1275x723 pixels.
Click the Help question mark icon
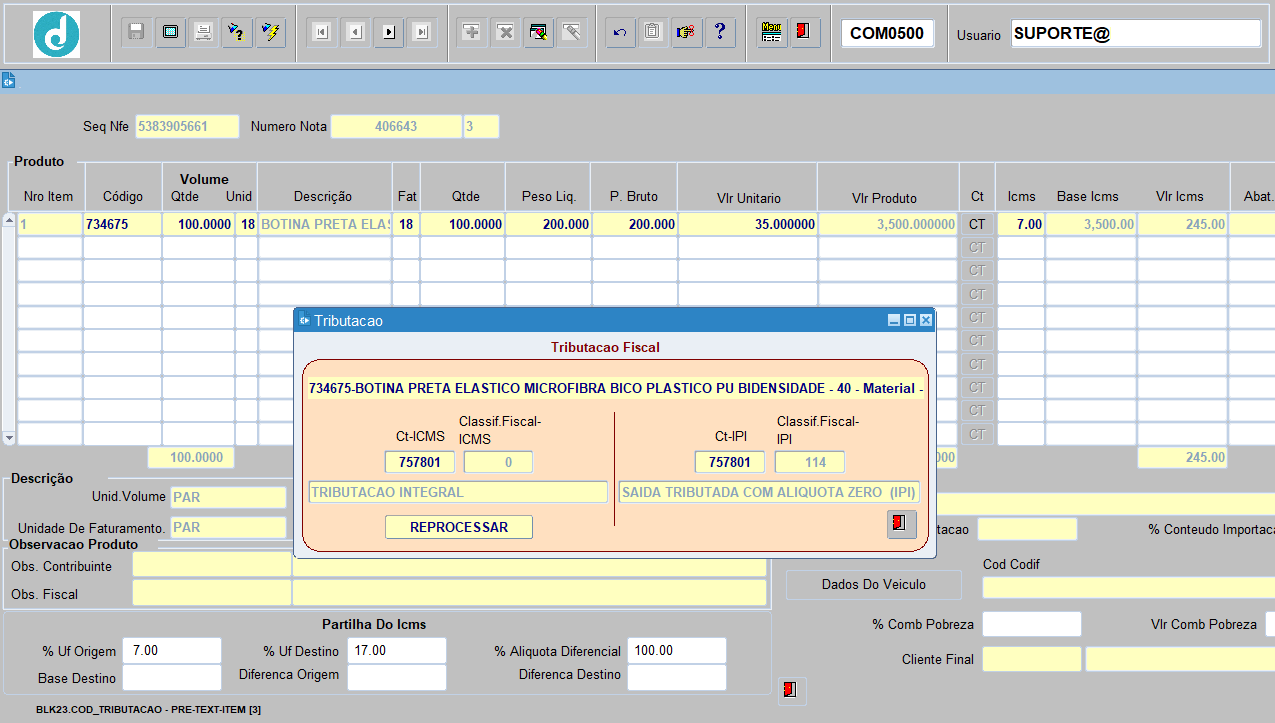point(720,32)
